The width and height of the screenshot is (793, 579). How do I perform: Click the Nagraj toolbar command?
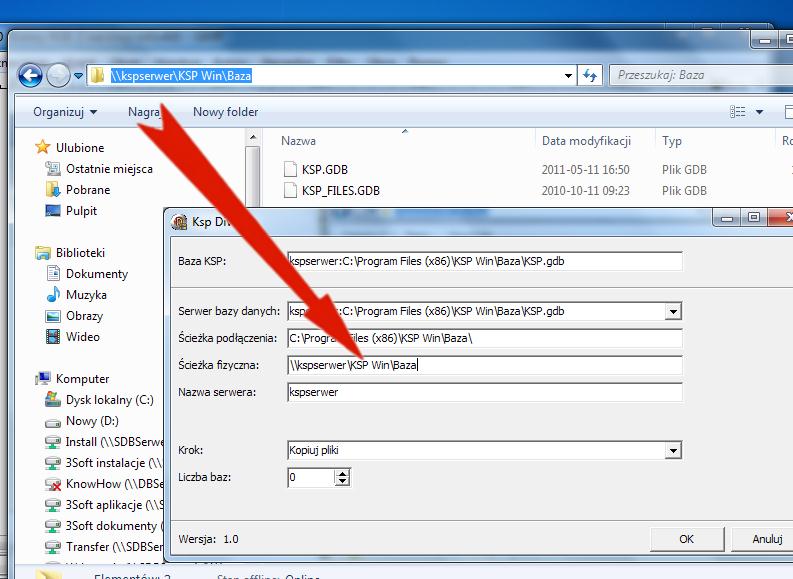point(145,112)
